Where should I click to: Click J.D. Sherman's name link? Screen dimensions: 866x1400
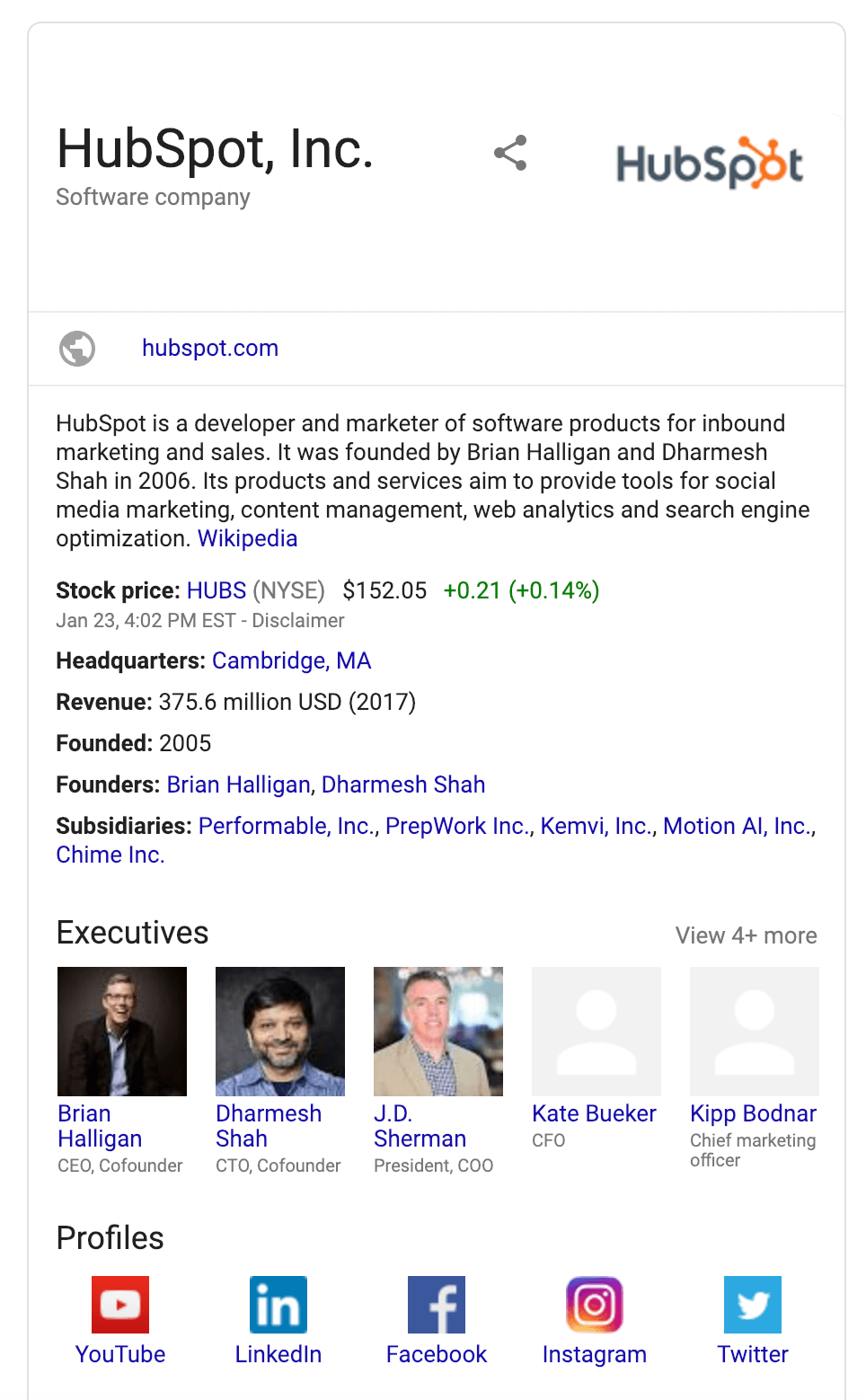(x=420, y=1126)
